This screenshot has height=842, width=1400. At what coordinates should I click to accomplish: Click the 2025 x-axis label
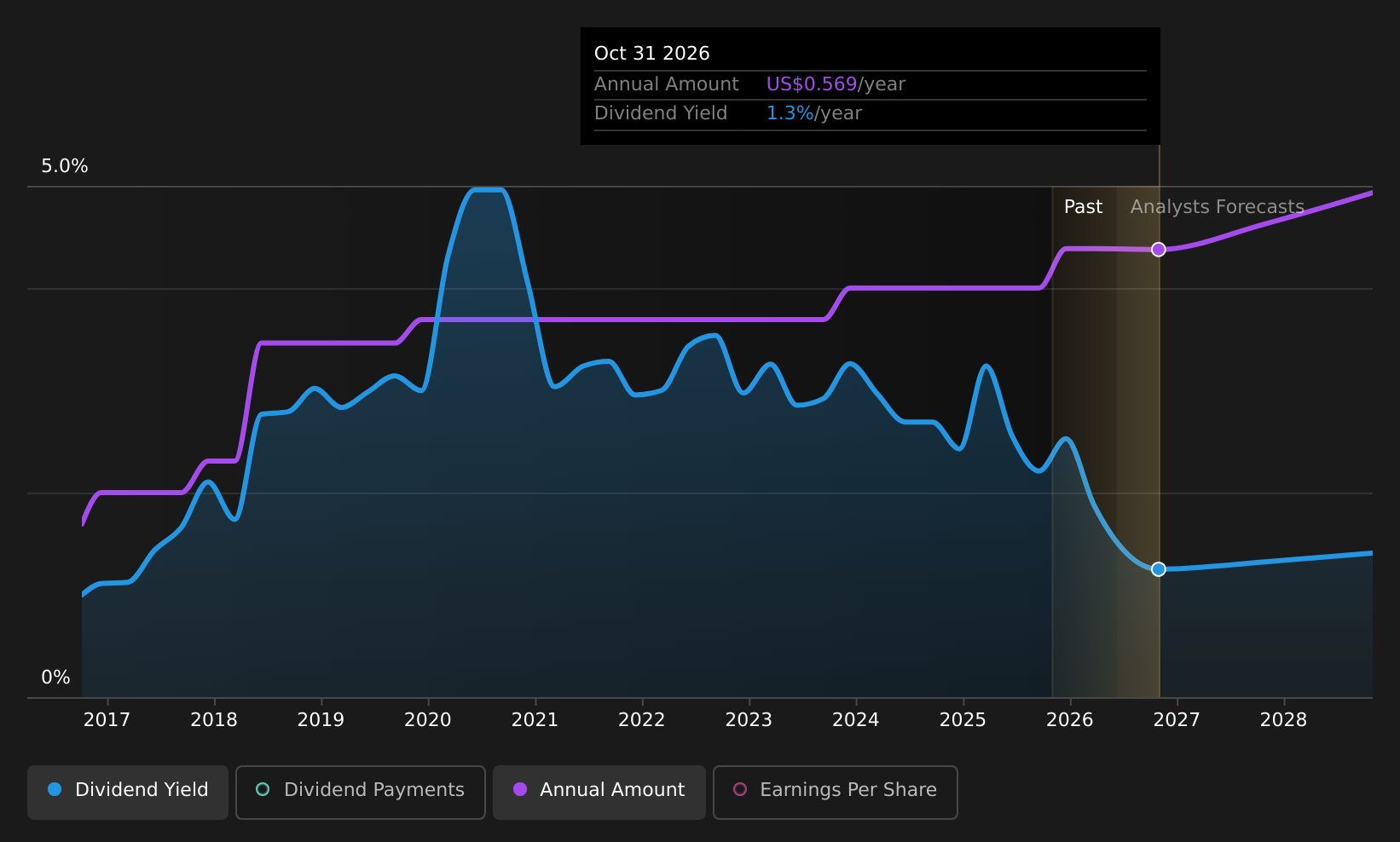click(x=963, y=720)
